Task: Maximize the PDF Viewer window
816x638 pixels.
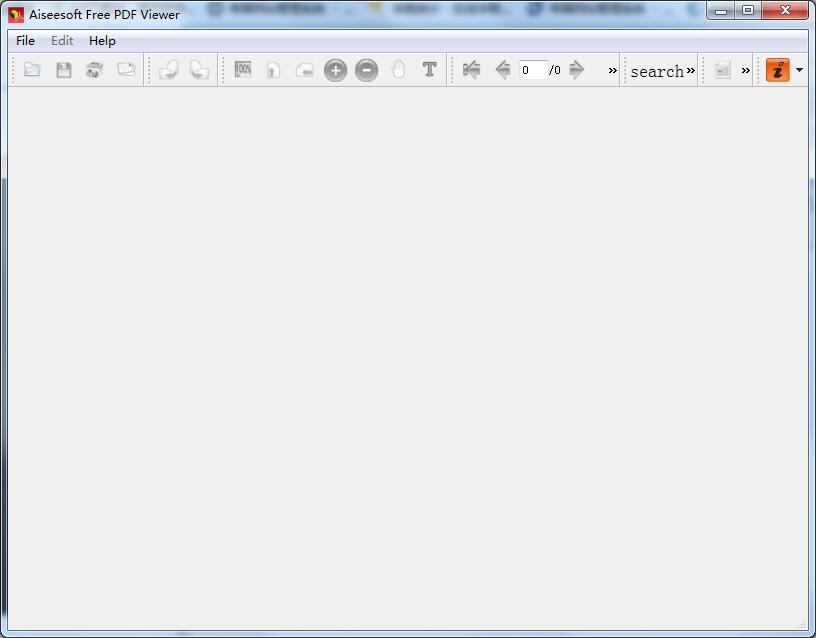Action: [x=748, y=11]
